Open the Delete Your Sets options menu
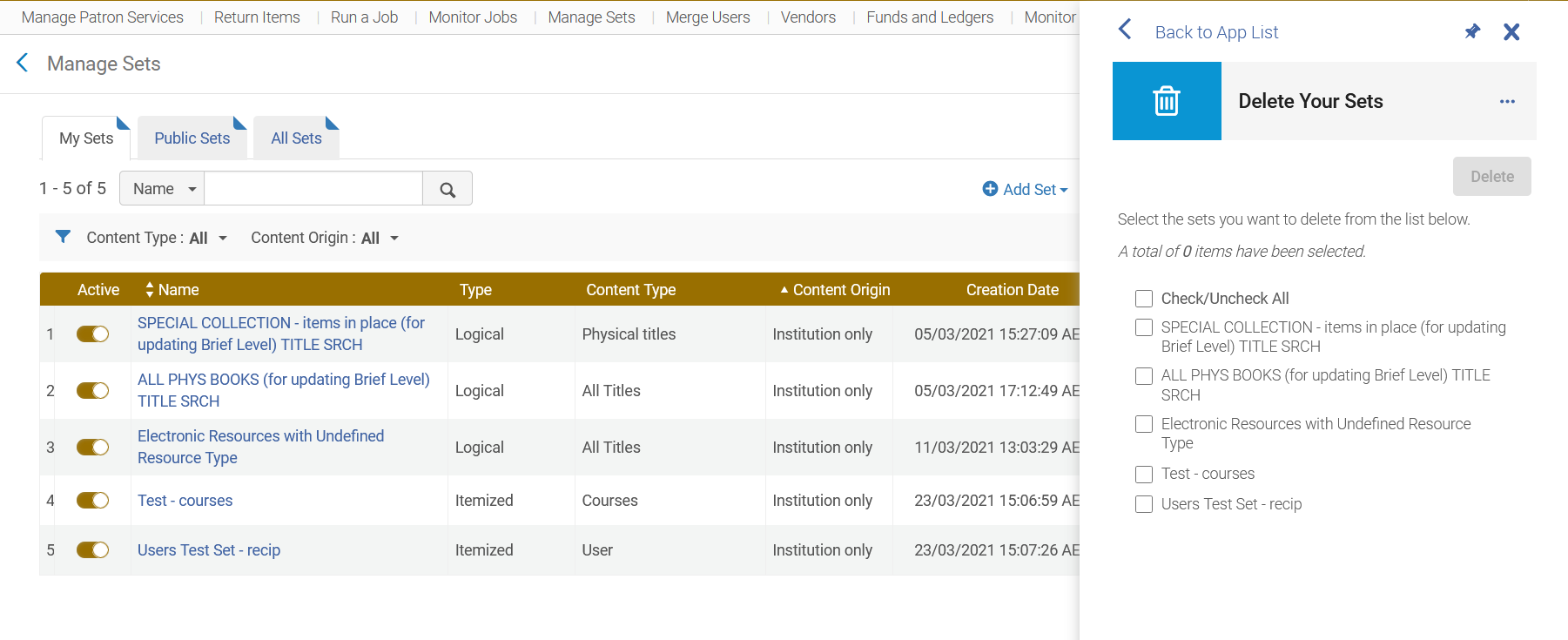The height and width of the screenshot is (640, 1568). (x=1507, y=101)
